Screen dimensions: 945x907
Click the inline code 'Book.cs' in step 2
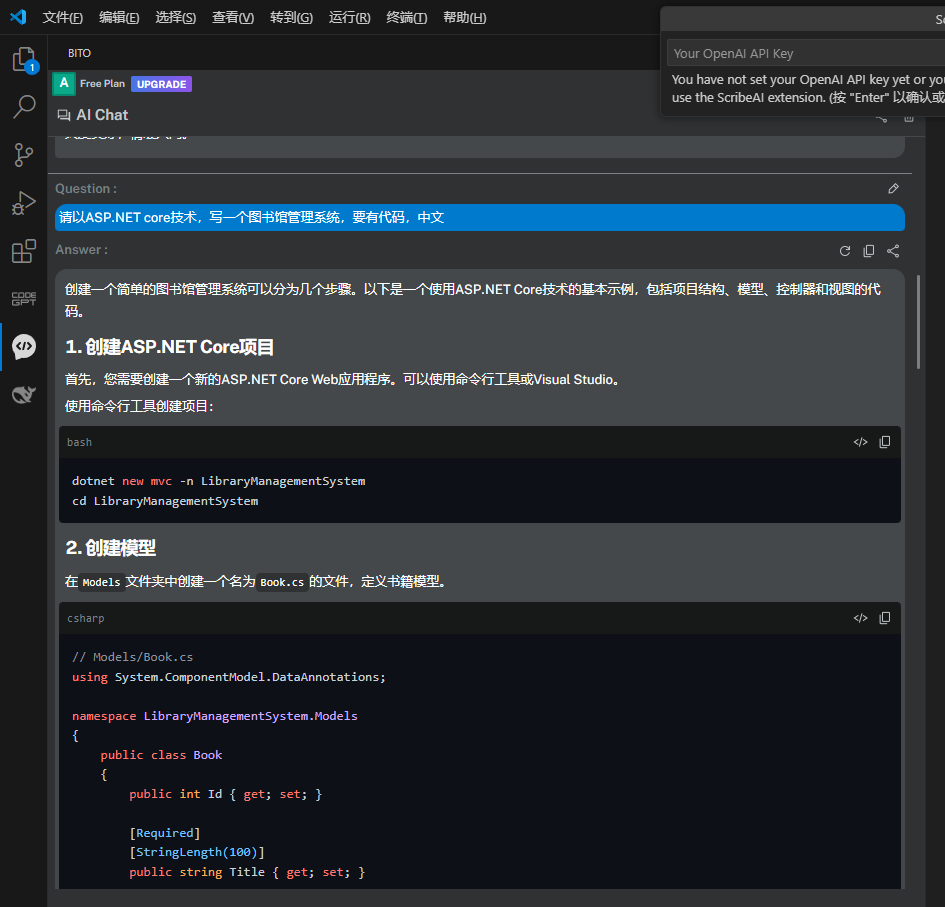click(x=282, y=582)
